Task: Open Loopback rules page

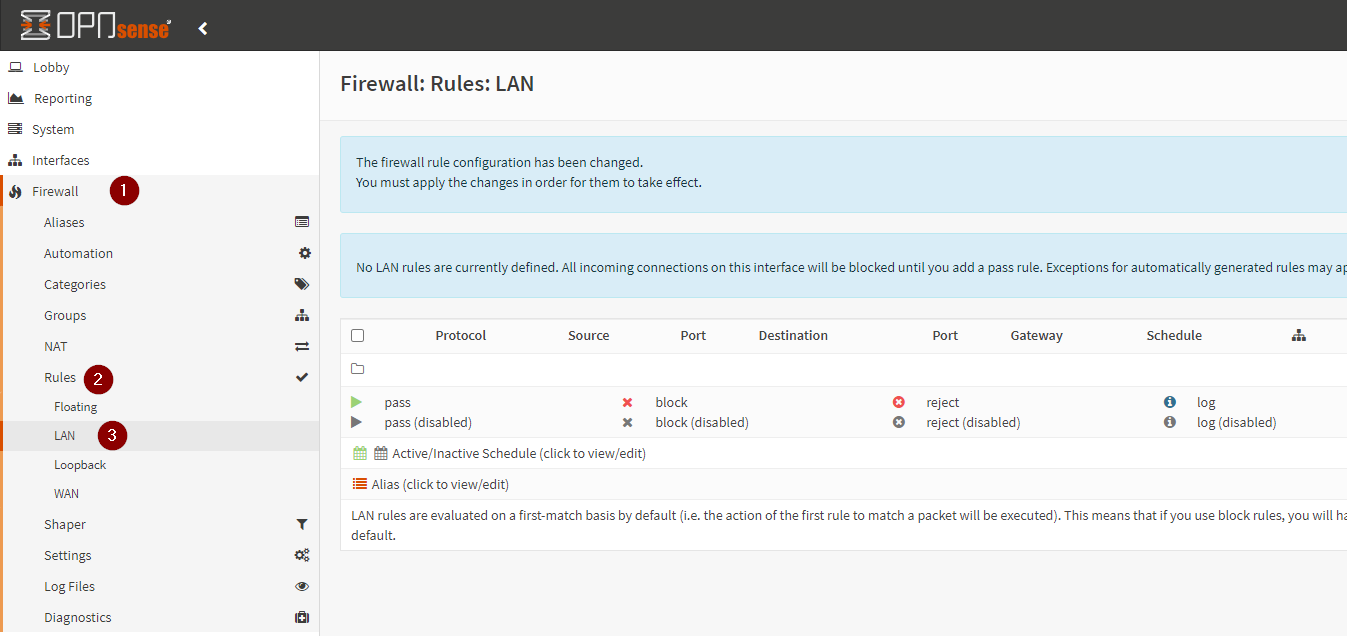Action: [80, 465]
